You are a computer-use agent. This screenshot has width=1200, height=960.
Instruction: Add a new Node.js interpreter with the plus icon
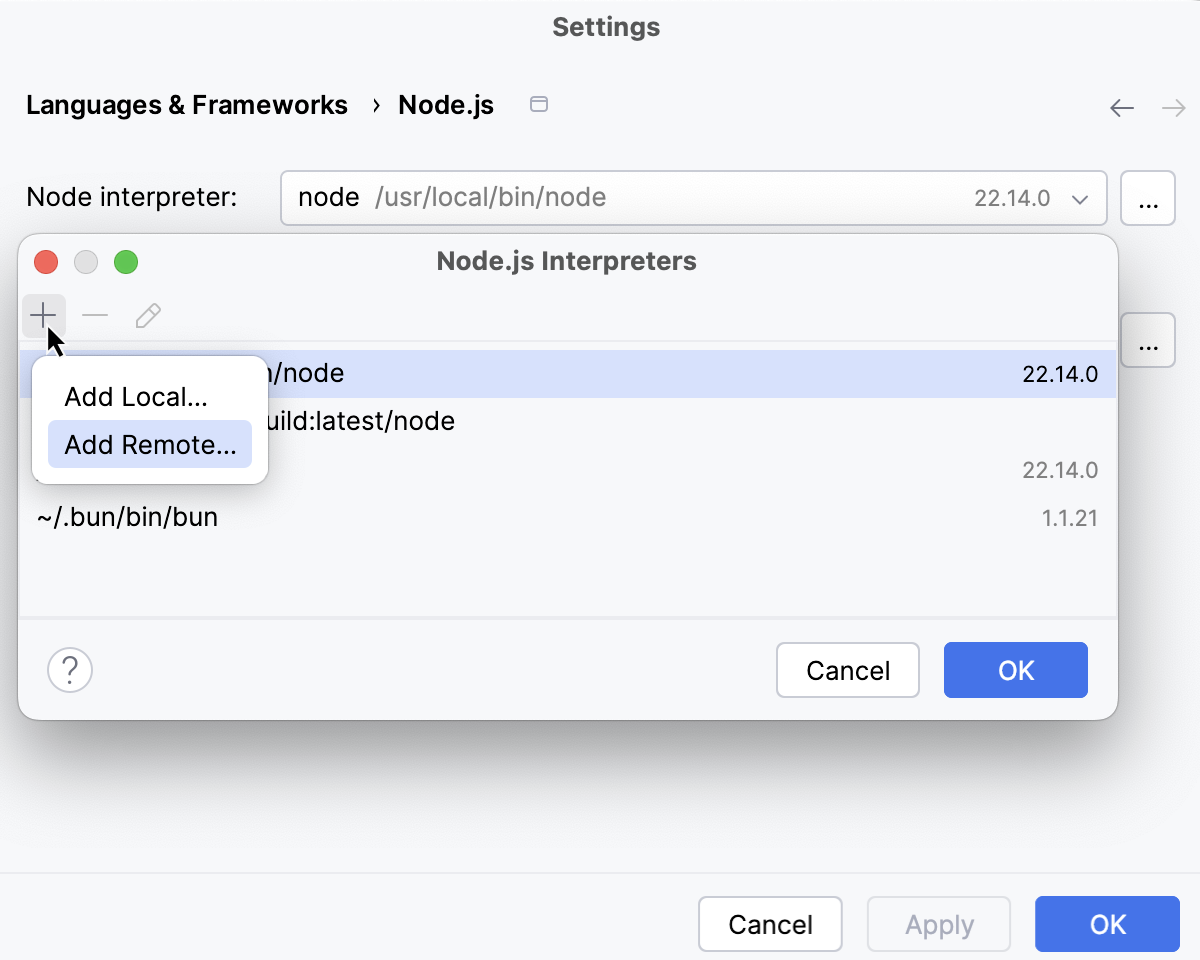[43, 315]
